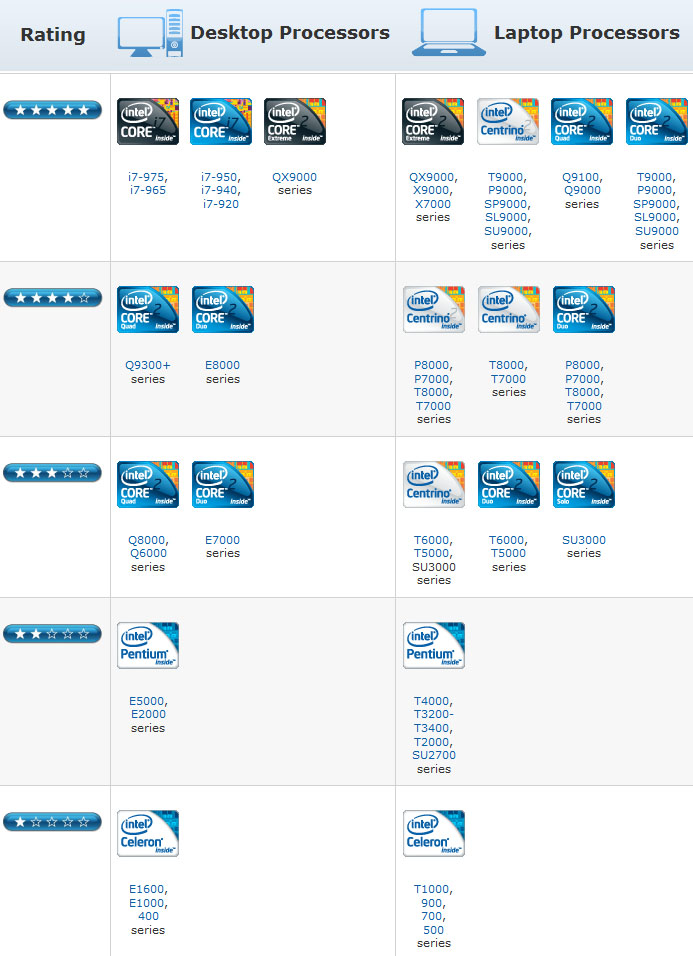Click the Core 2 Quad badge above Q9300+
The height and width of the screenshot is (956, 693).
148,309
